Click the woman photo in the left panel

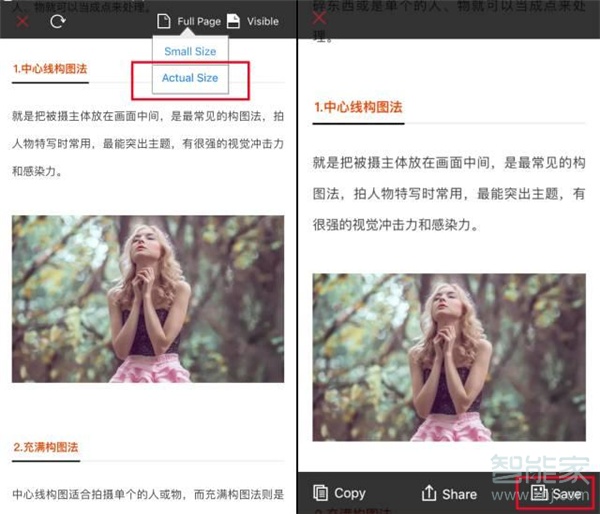tap(148, 299)
